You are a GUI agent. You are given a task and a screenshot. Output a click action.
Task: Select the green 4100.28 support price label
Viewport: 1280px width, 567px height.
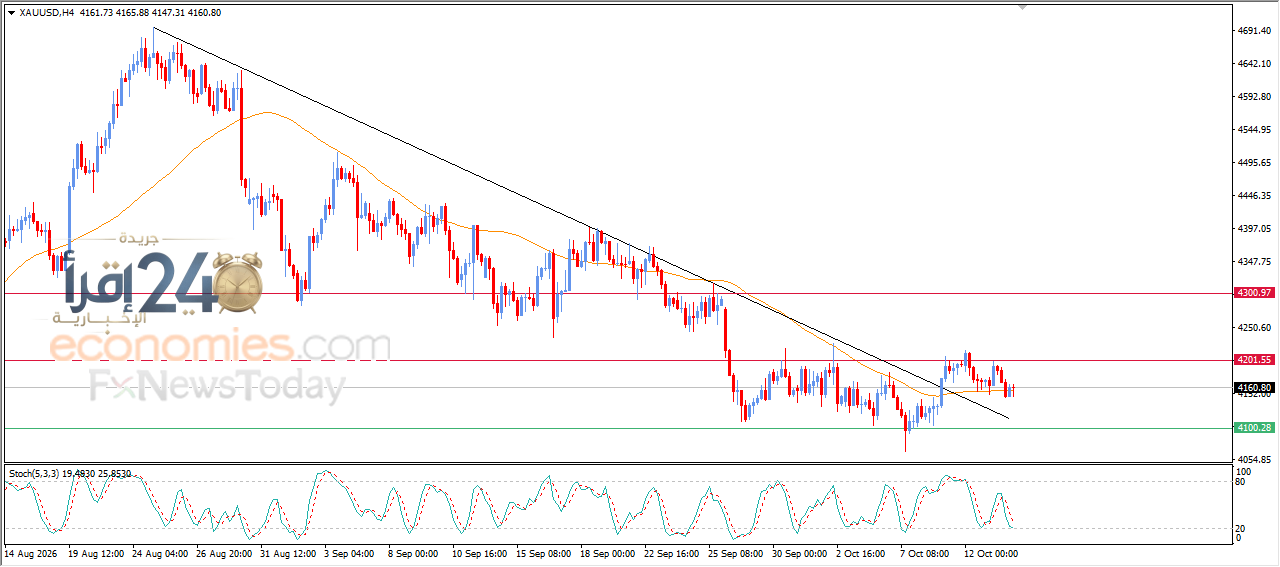(x=1253, y=428)
